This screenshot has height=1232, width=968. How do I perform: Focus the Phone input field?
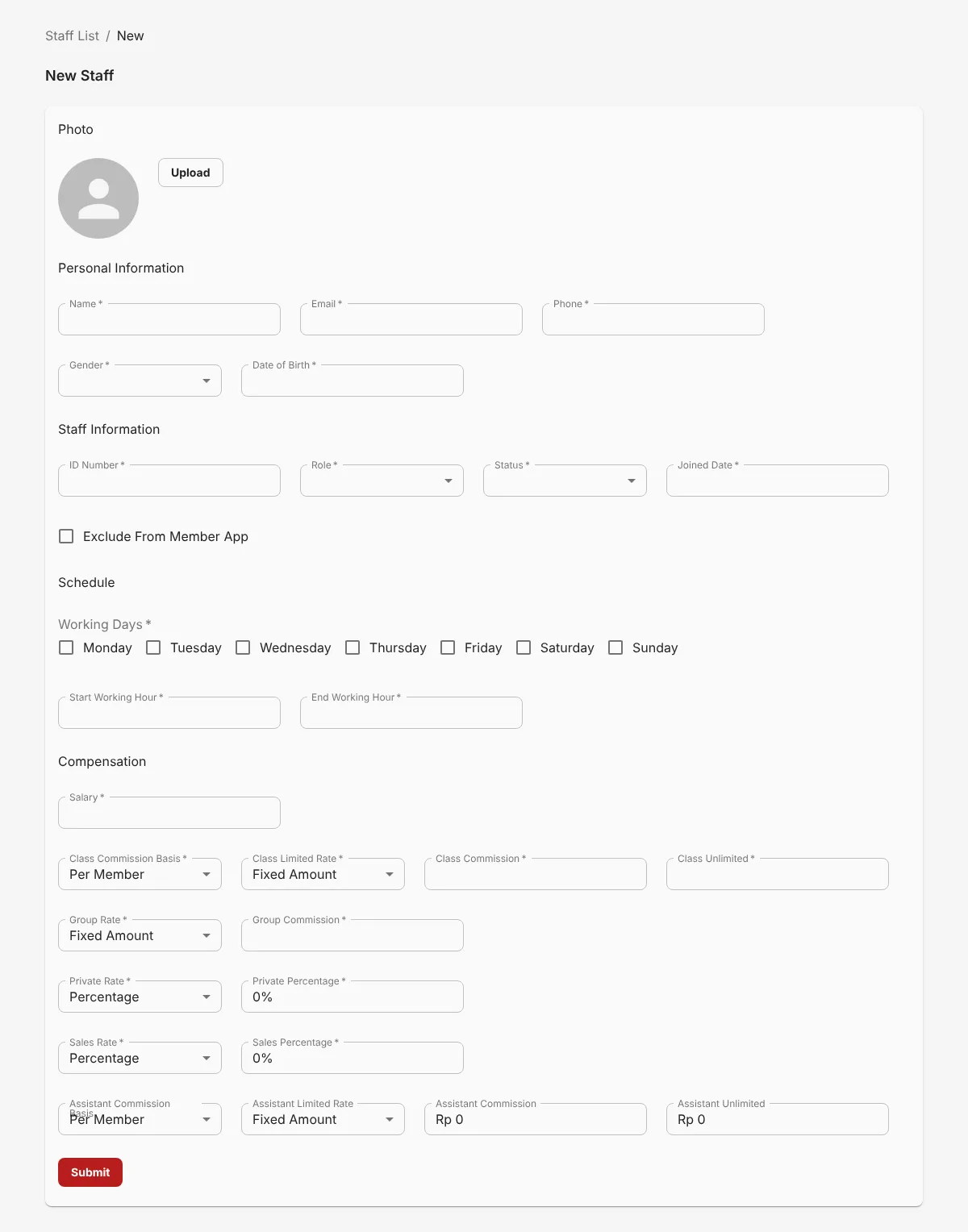click(x=653, y=319)
